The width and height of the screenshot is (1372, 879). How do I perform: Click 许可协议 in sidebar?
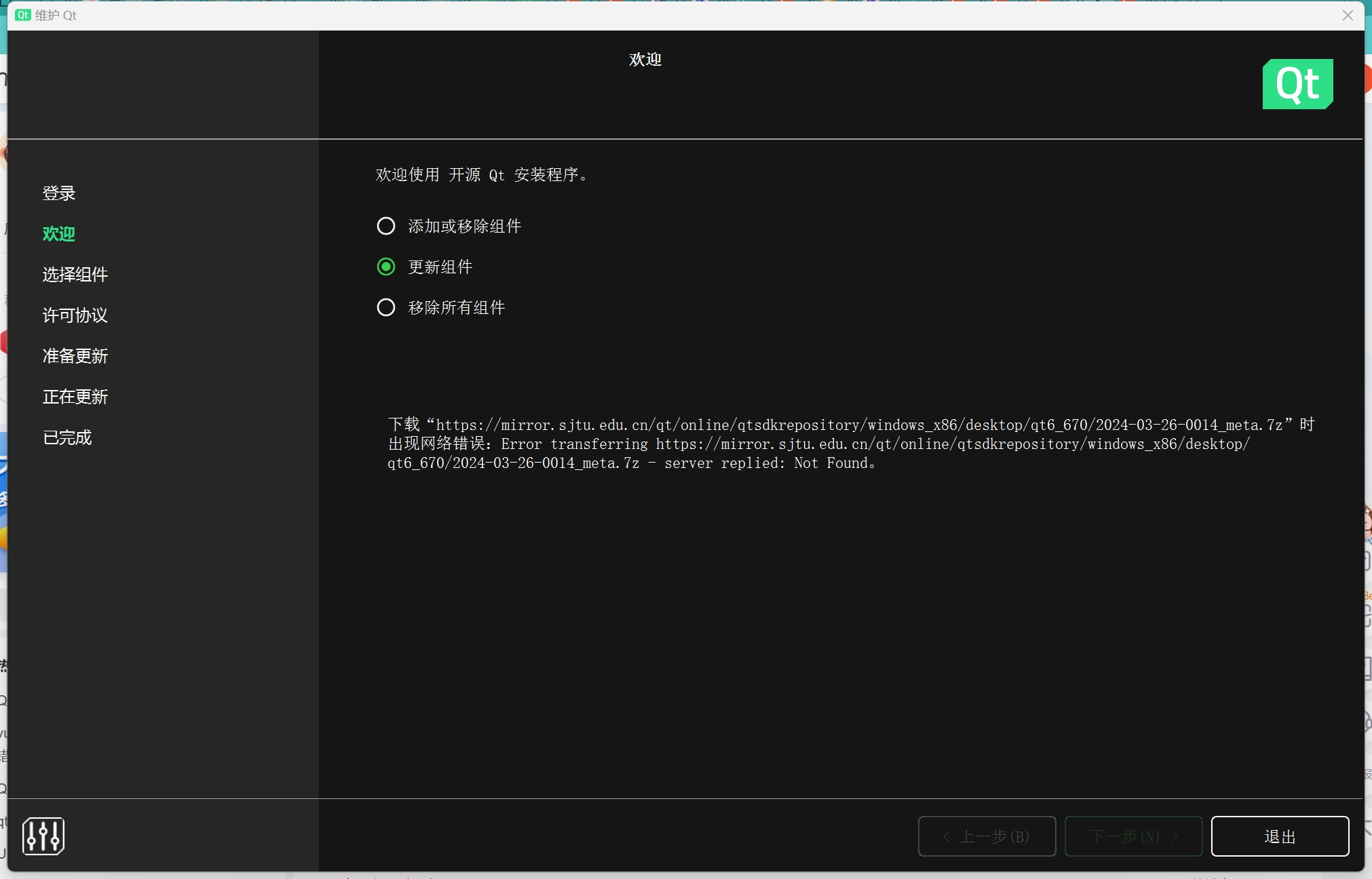(x=75, y=315)
